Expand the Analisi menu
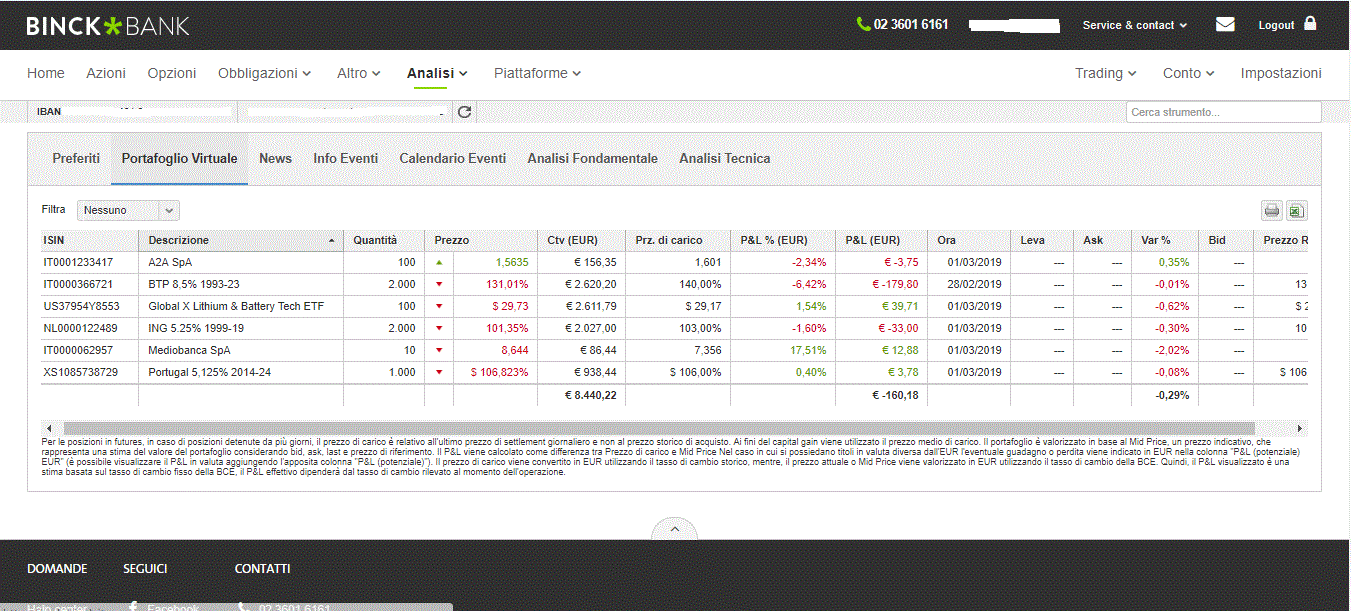The width and height of the screenshot is (1351, 611). 438,73
